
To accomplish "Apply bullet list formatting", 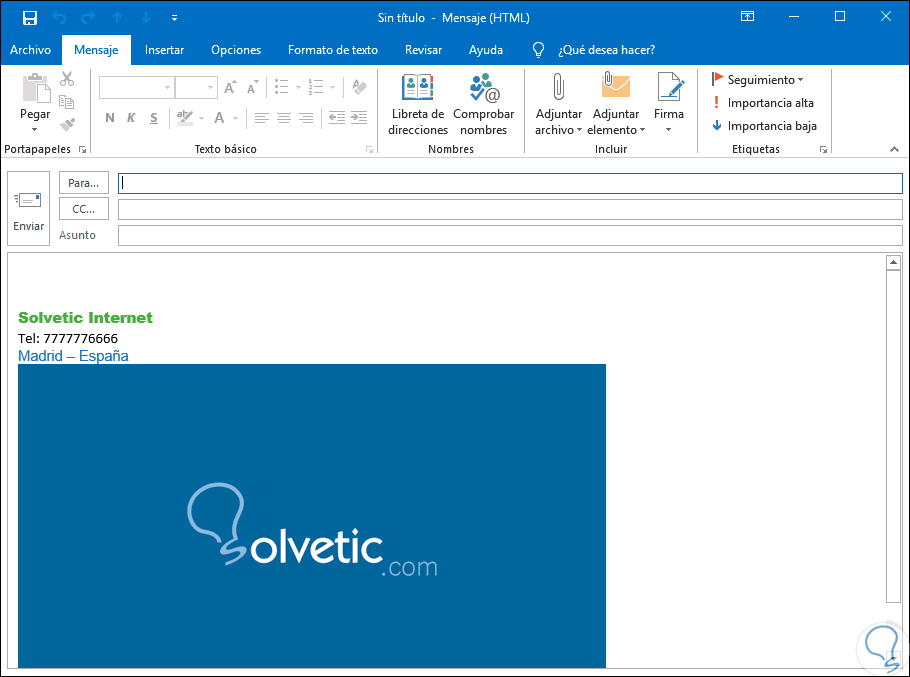I will coord(282,87).
